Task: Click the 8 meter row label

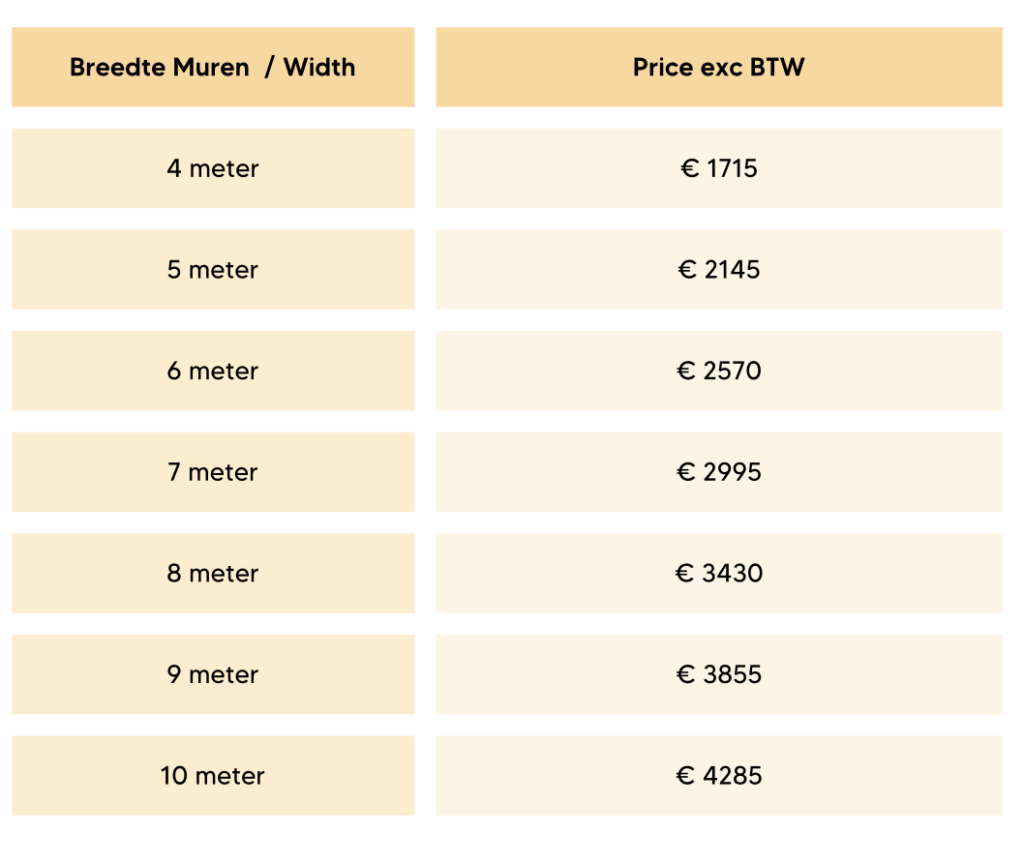Action: click(x=213, y=574)
